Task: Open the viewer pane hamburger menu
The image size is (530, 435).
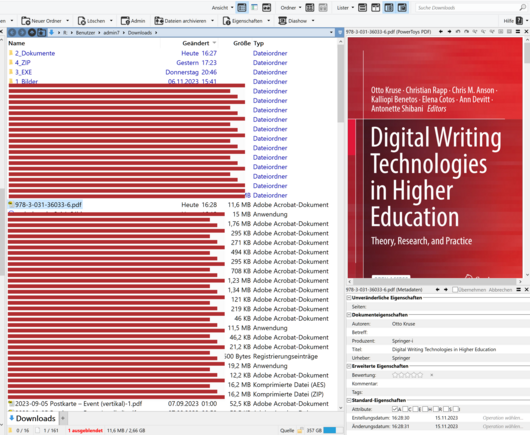Action: [518, 31]
